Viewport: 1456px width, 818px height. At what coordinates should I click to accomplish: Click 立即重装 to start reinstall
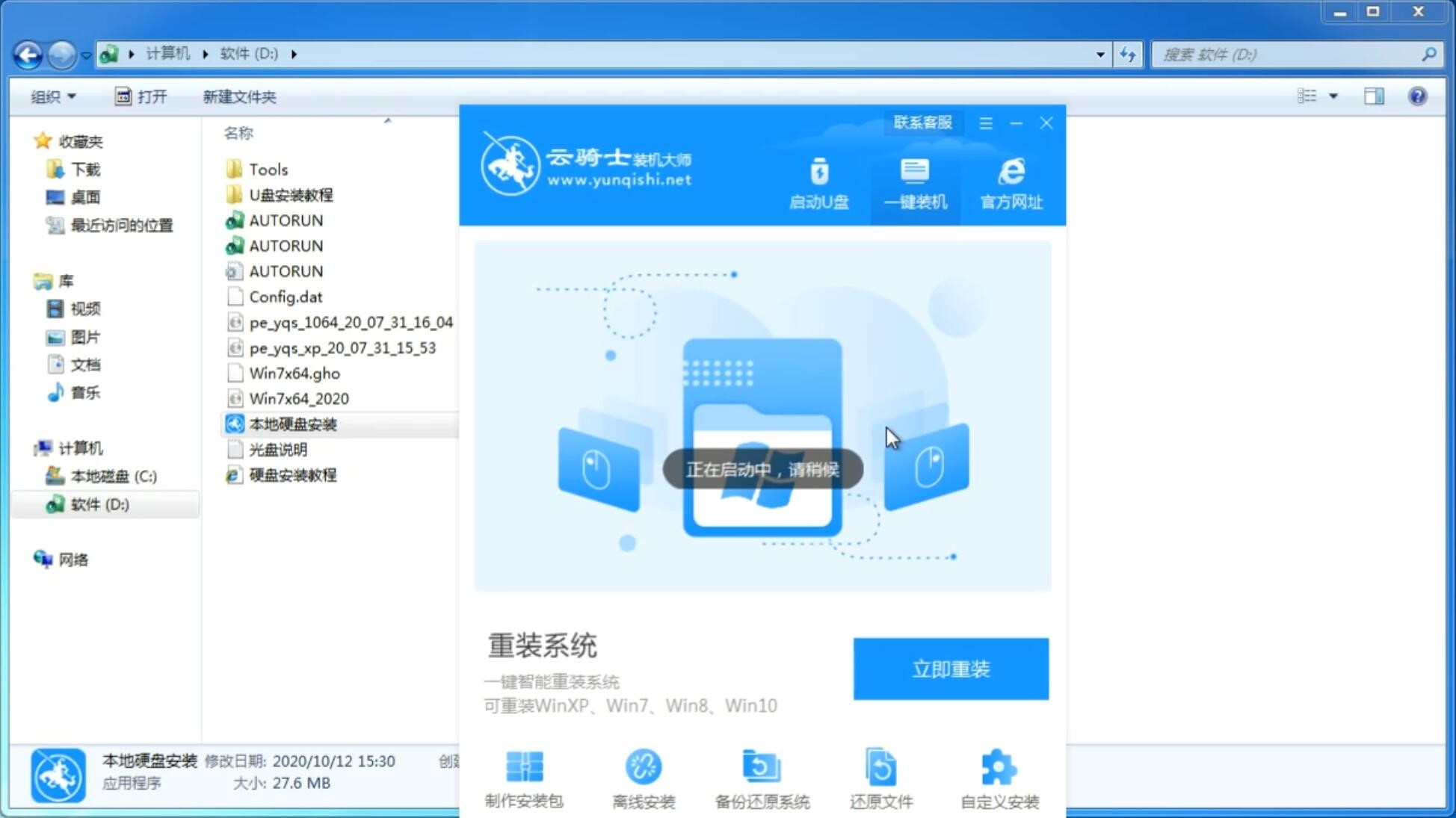(x=949, y=668)
